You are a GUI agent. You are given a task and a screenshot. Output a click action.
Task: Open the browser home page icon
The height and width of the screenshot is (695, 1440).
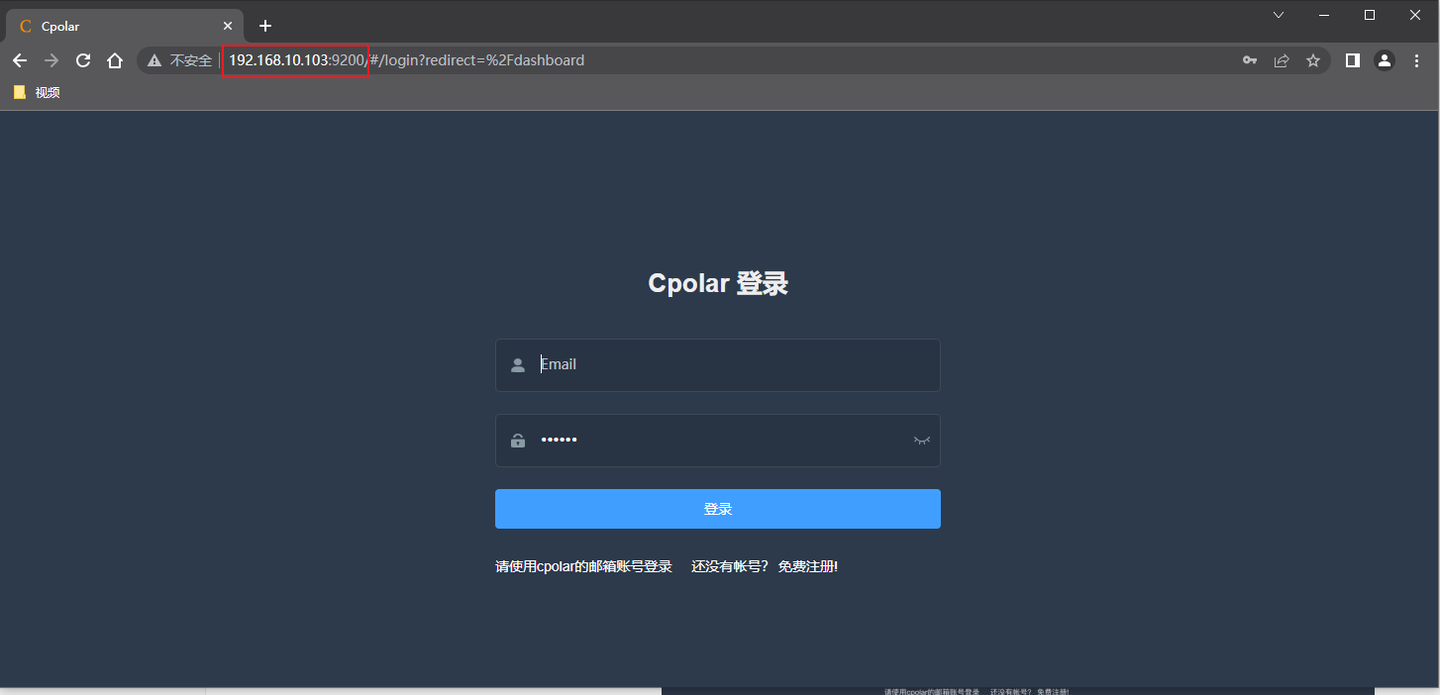(x=115, y=60)
